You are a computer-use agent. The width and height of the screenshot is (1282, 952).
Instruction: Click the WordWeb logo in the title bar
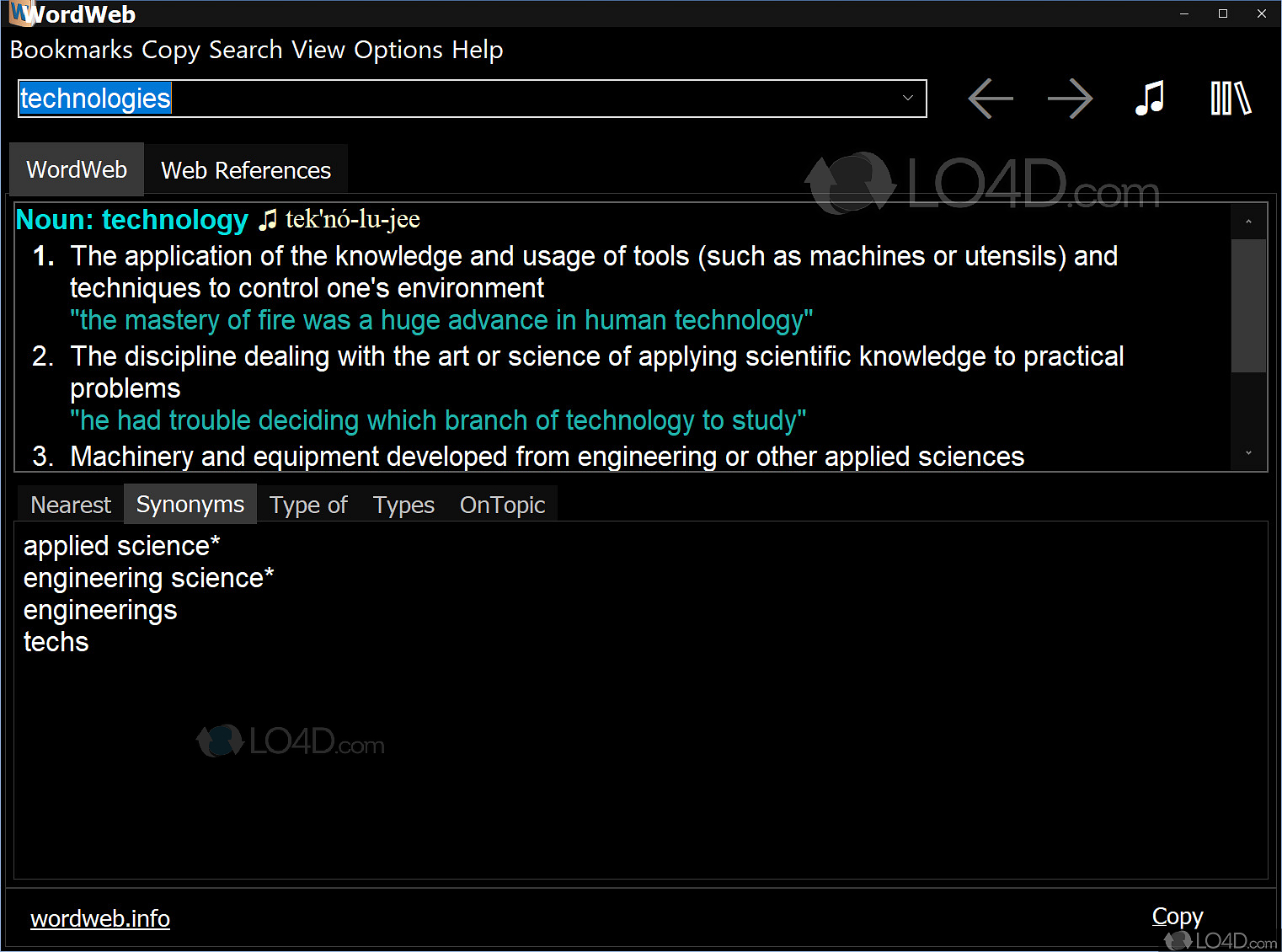19,13
